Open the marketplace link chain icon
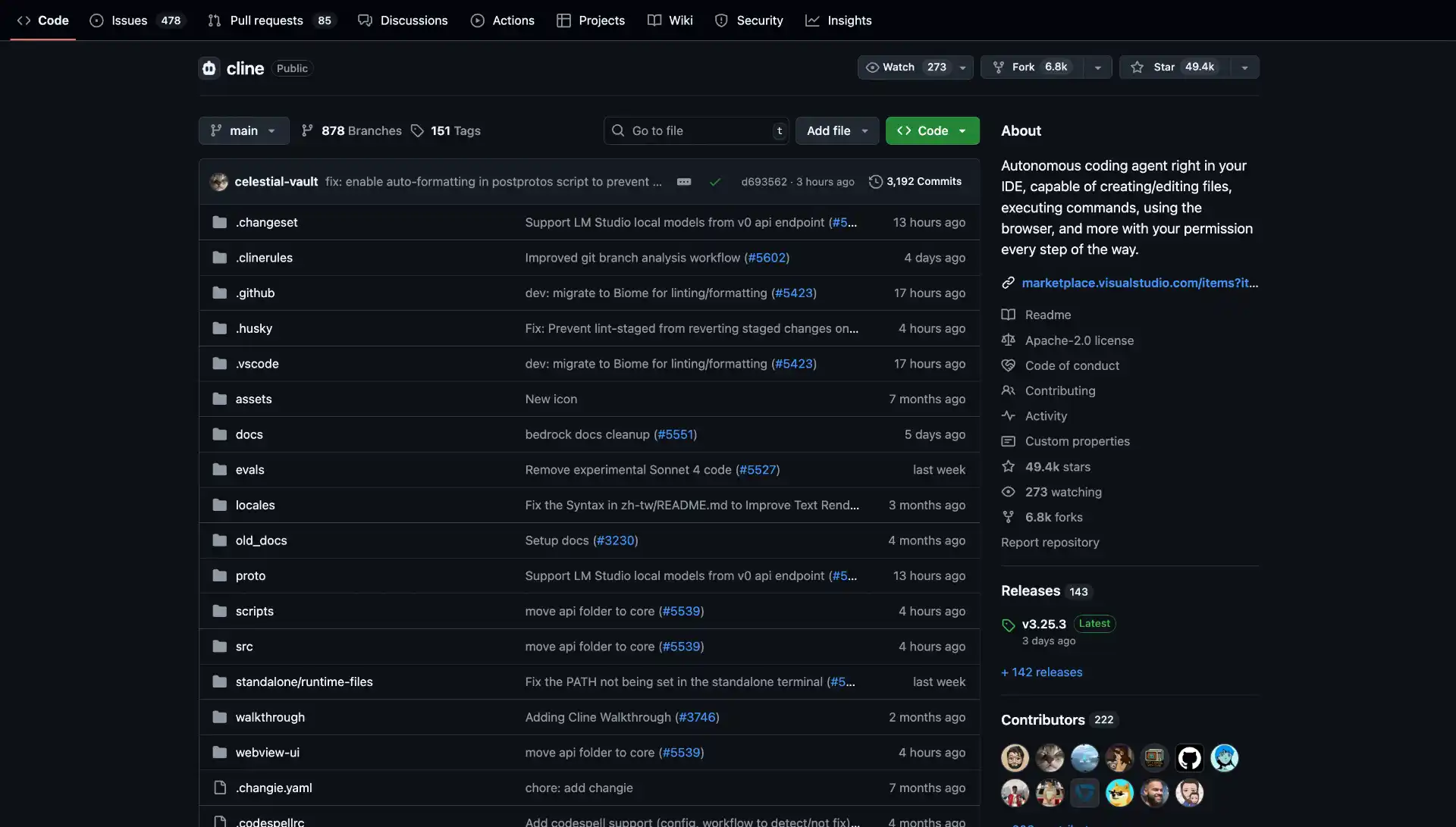This screenshot has height=827, width=1456. click(x=1008, y=283)
